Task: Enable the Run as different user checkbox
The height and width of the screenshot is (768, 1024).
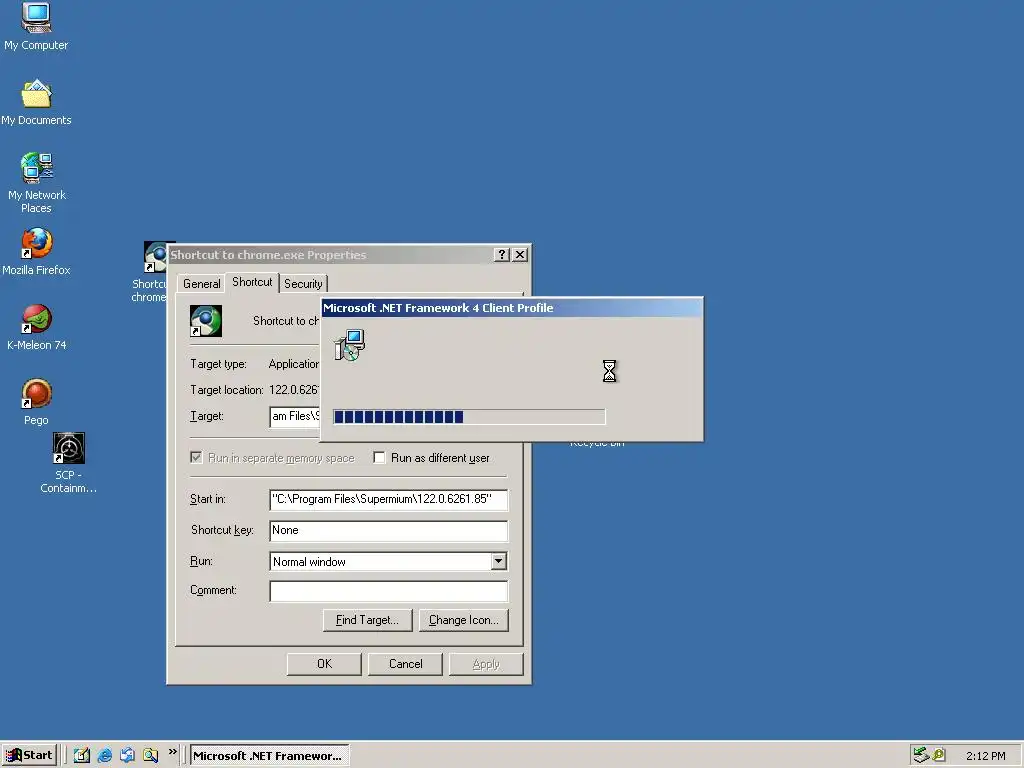Action: [379, 457]
